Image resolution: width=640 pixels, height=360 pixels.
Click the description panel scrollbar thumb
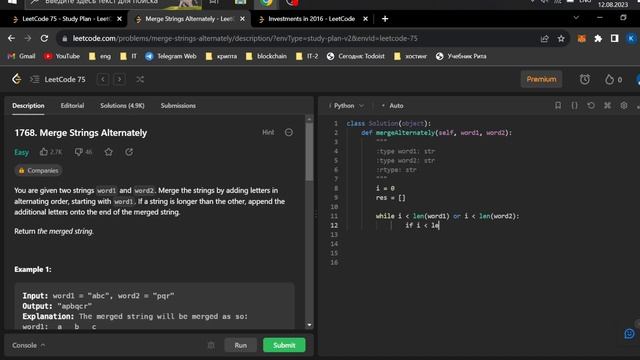click(309, 151)
